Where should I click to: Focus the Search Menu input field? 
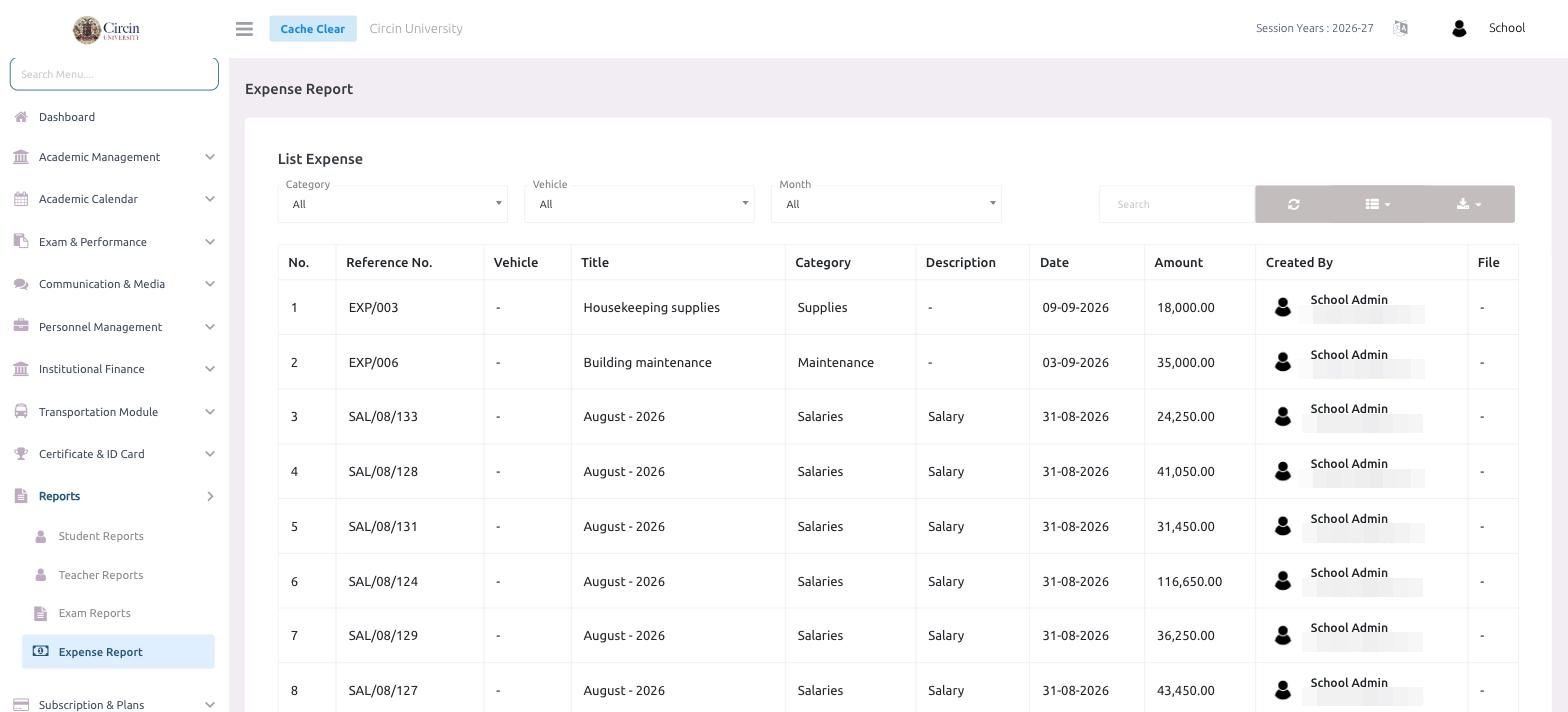click(x=114, y=74)
